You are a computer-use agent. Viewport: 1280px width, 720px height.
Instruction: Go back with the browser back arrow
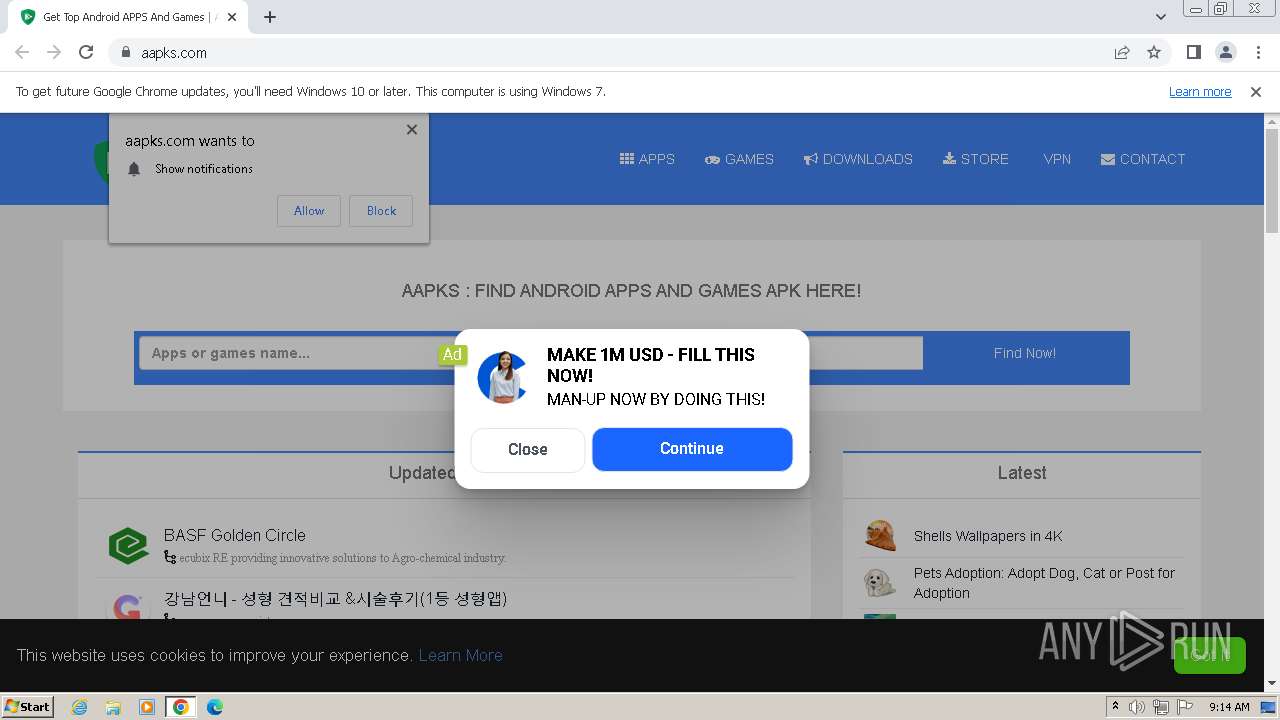tap(22, 53)
